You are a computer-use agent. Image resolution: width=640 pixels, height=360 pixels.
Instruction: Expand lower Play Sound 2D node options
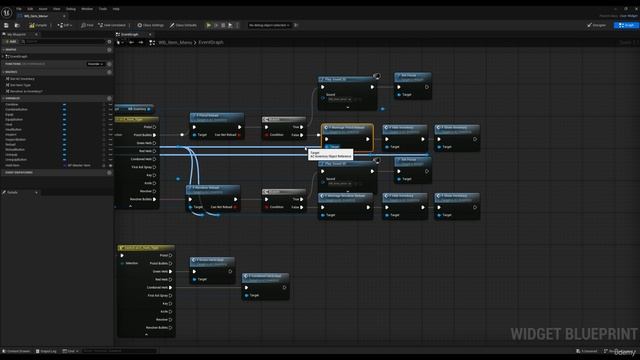[x=348, y=191]
